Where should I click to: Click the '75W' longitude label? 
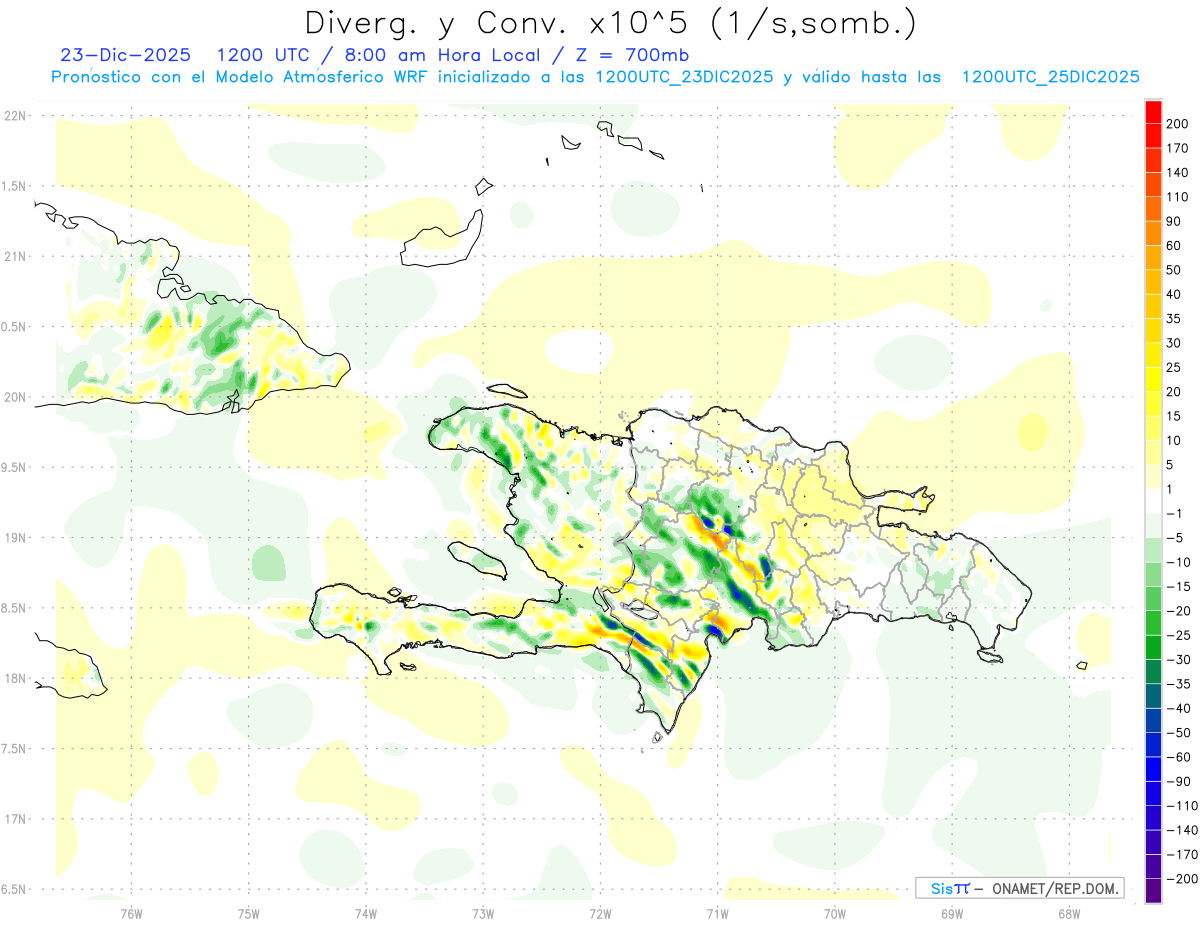pos(249,913)
